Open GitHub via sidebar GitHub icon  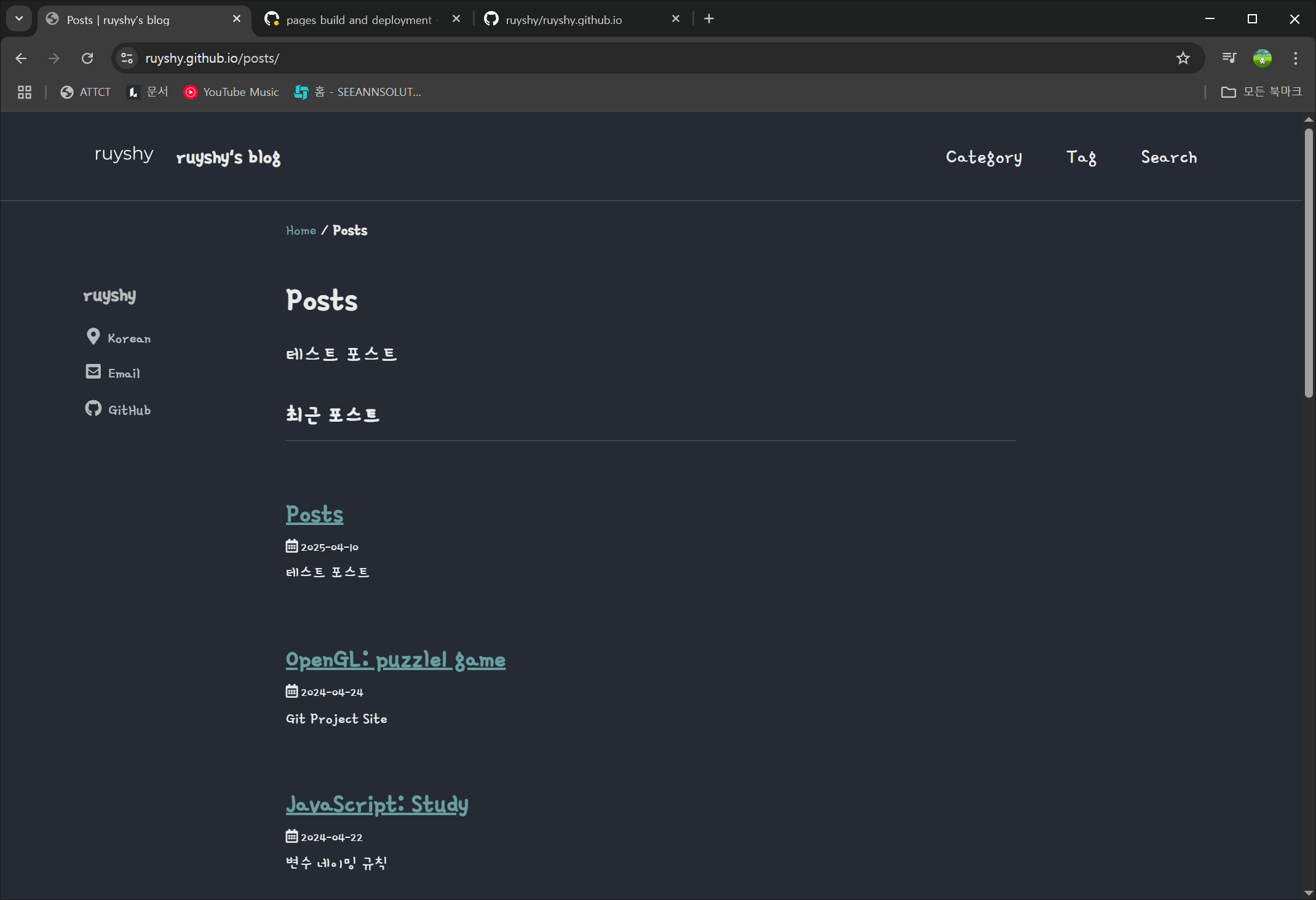[93, 408]
